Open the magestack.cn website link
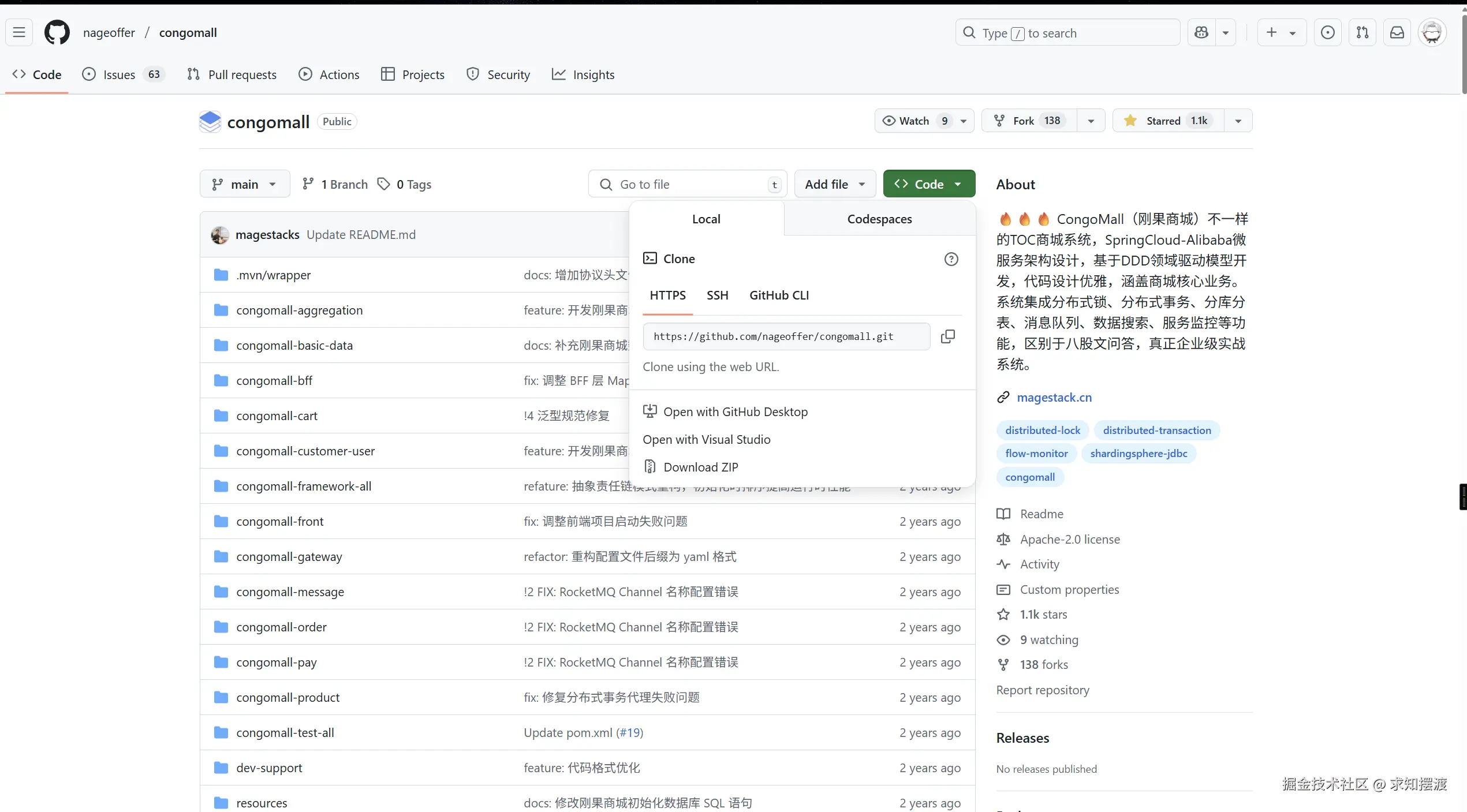Viewport: 1467px width, 812px height. point(1054,398)
